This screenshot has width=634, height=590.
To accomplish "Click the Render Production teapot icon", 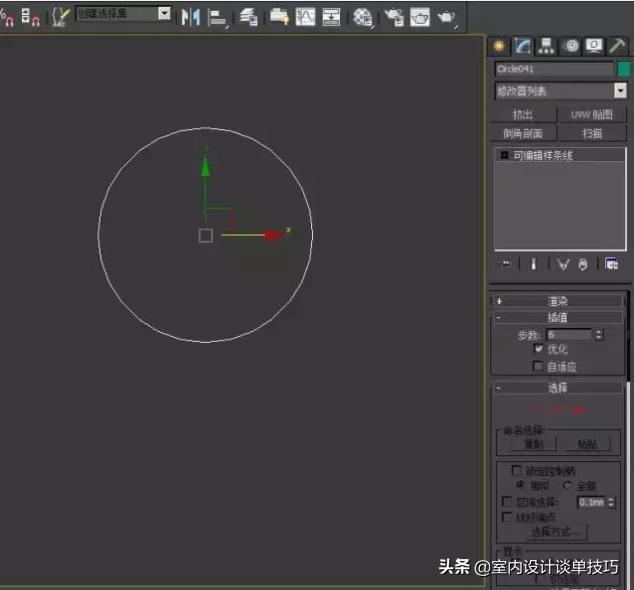I will coord(446,17).
